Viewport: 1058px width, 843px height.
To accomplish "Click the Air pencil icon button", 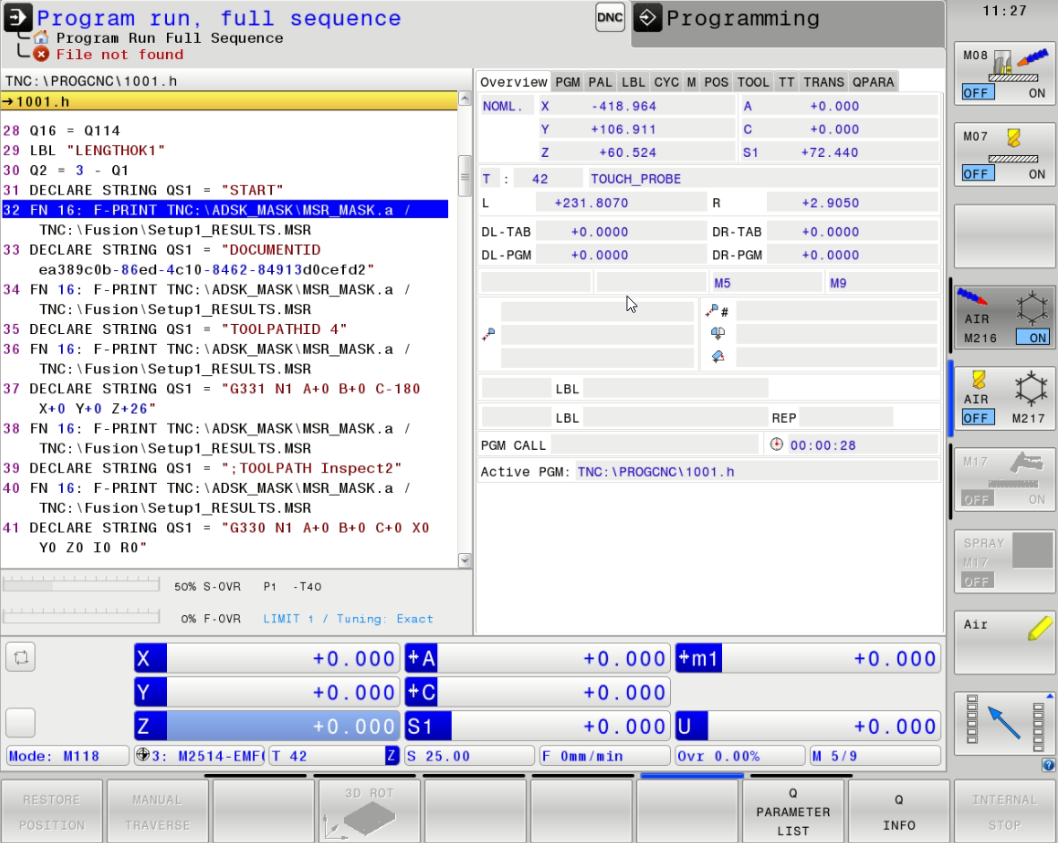I will pyautogui.click(x=1004, y=643).
